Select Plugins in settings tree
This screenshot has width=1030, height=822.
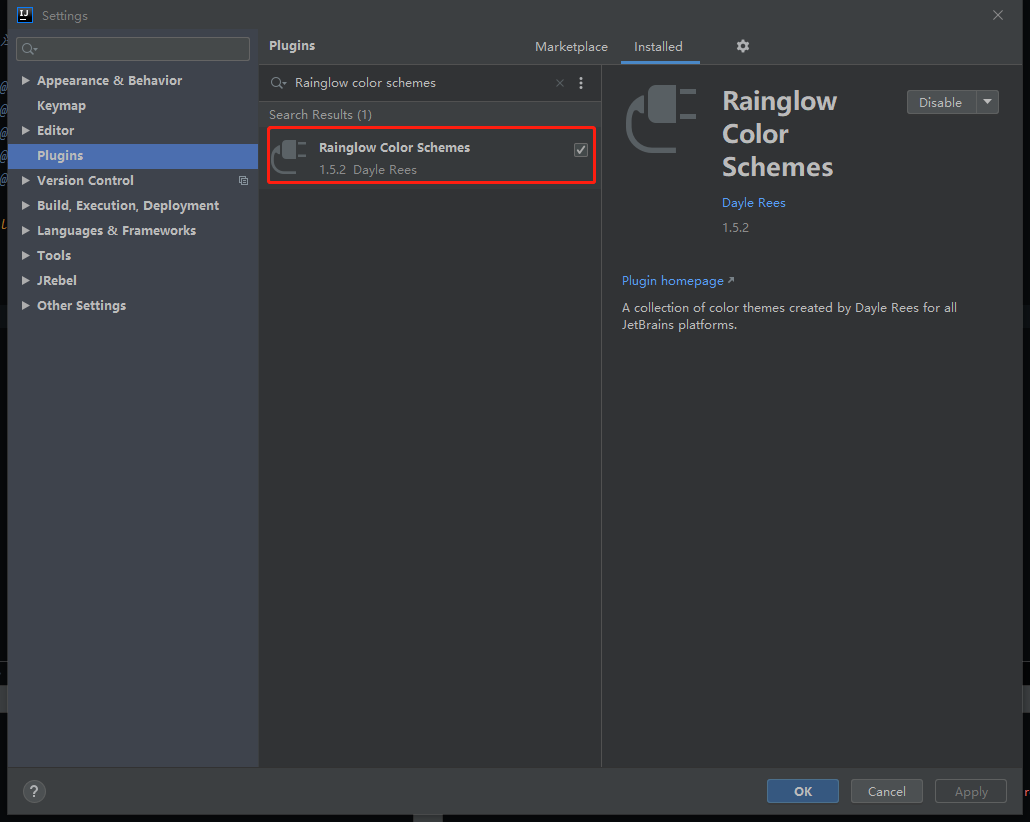coord(133,156)
